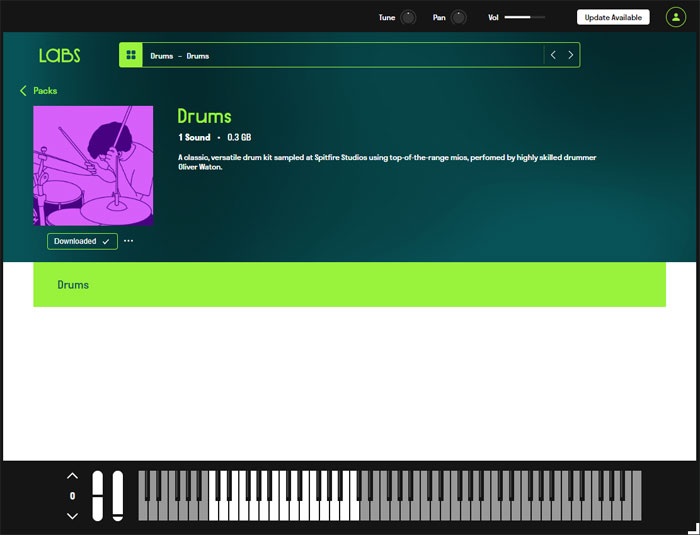This screenshot has height=535, width=700.
Task: Shift octave down with the down chevron
Action: 72,516
